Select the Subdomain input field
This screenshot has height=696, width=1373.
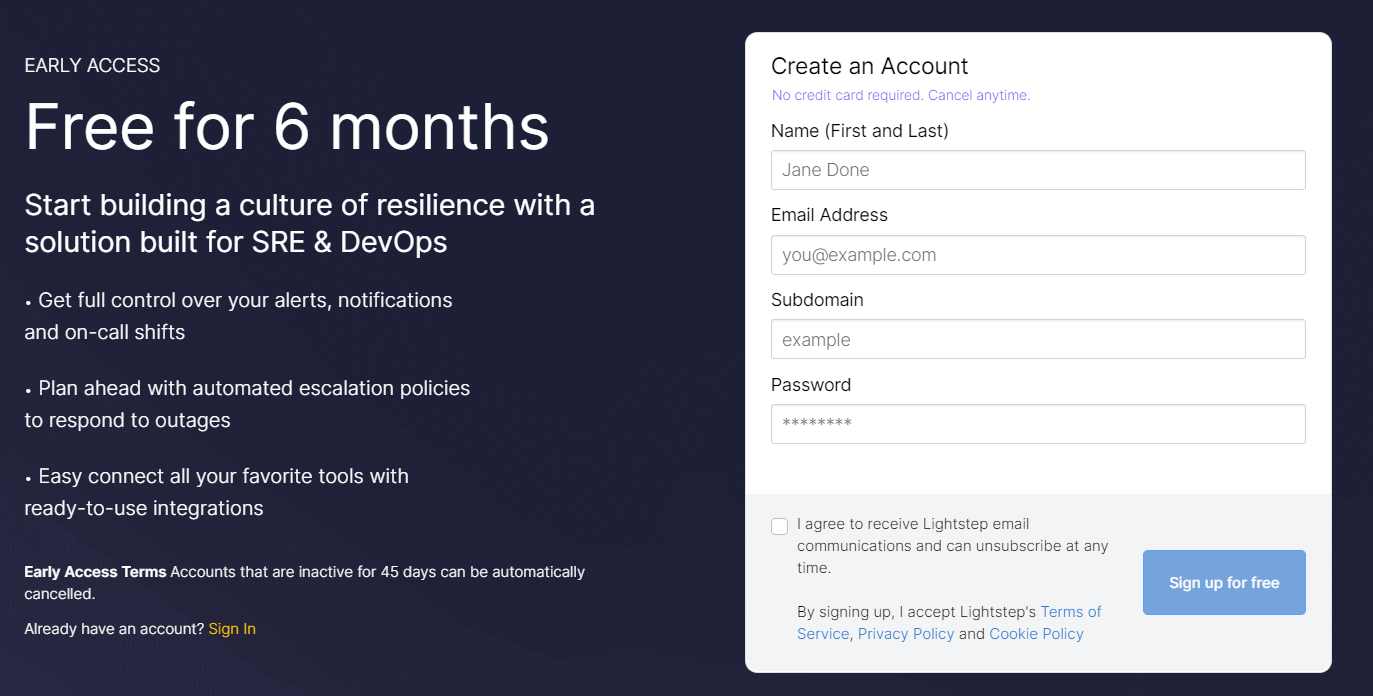point(1037,340)
